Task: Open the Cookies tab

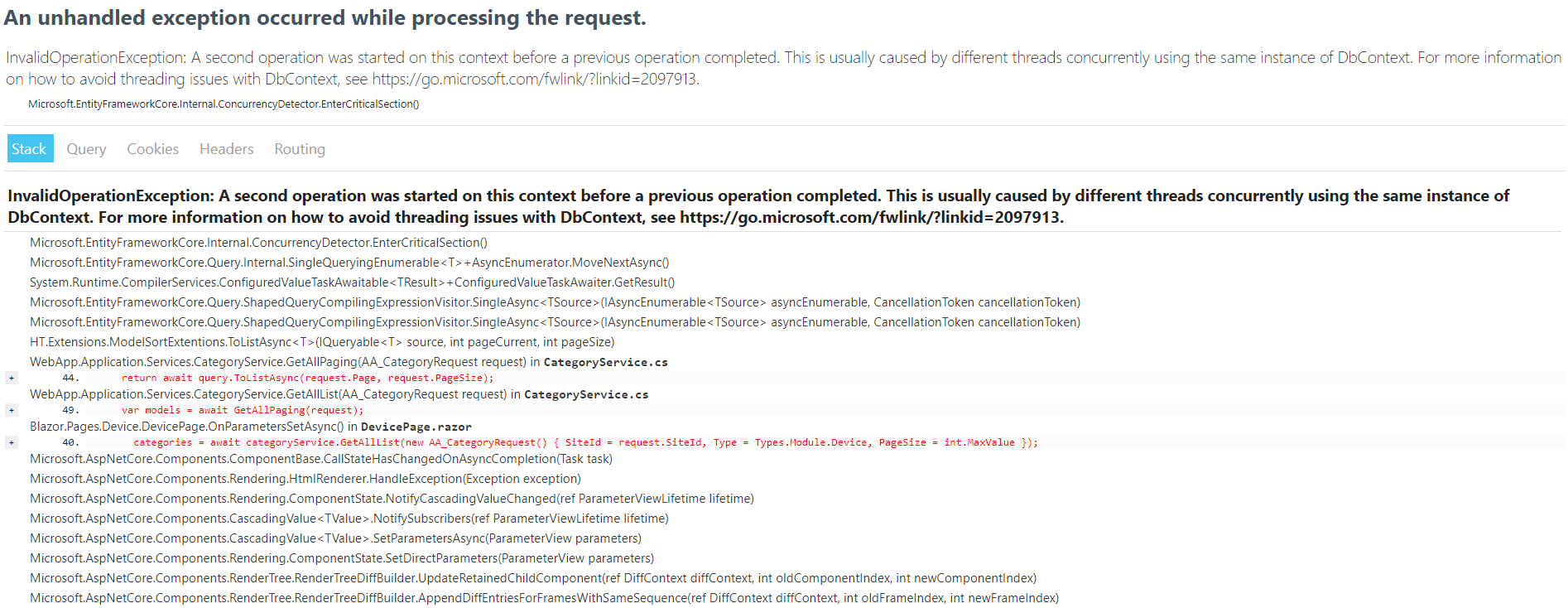Action: tap(152, 148)
